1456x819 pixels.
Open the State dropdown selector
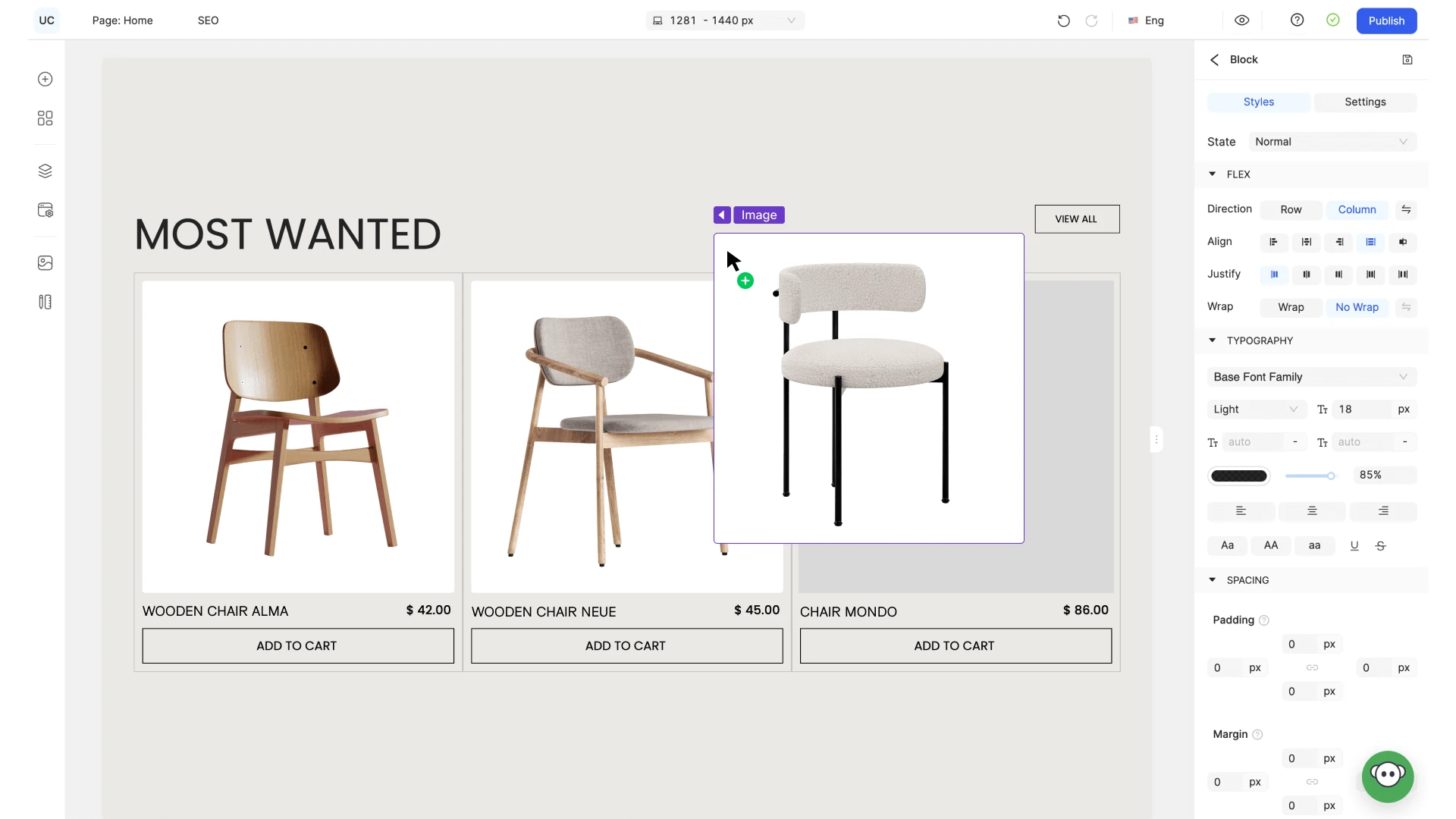tap(1332, 141)
